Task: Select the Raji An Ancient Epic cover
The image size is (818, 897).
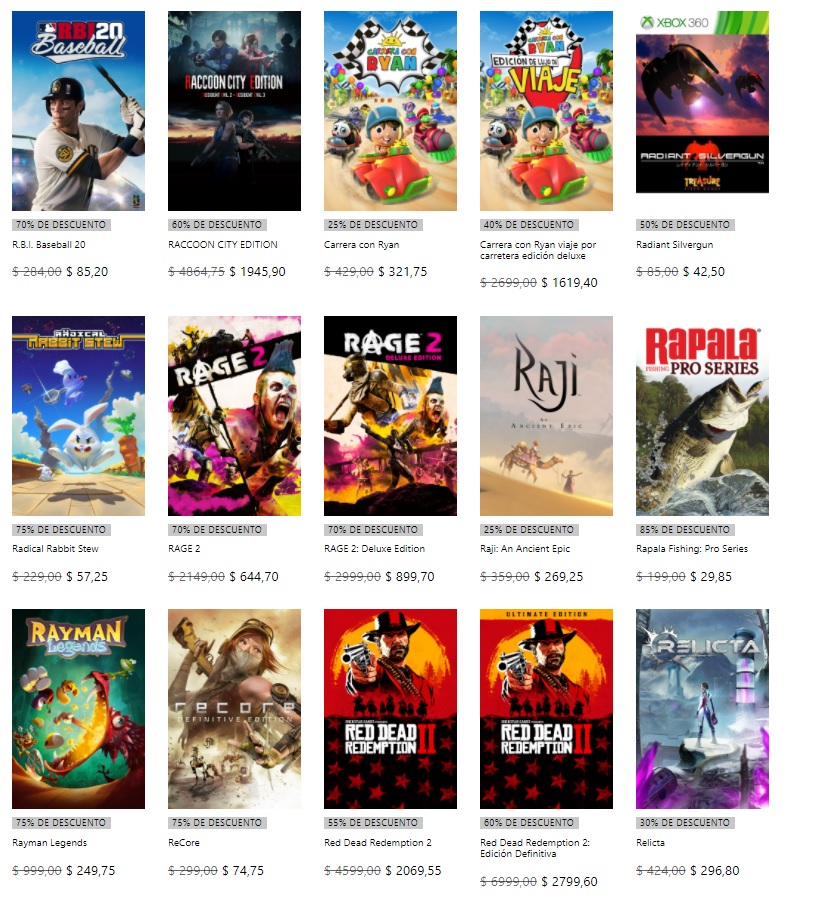Action: pyautogui.click(x=546, y=416)
